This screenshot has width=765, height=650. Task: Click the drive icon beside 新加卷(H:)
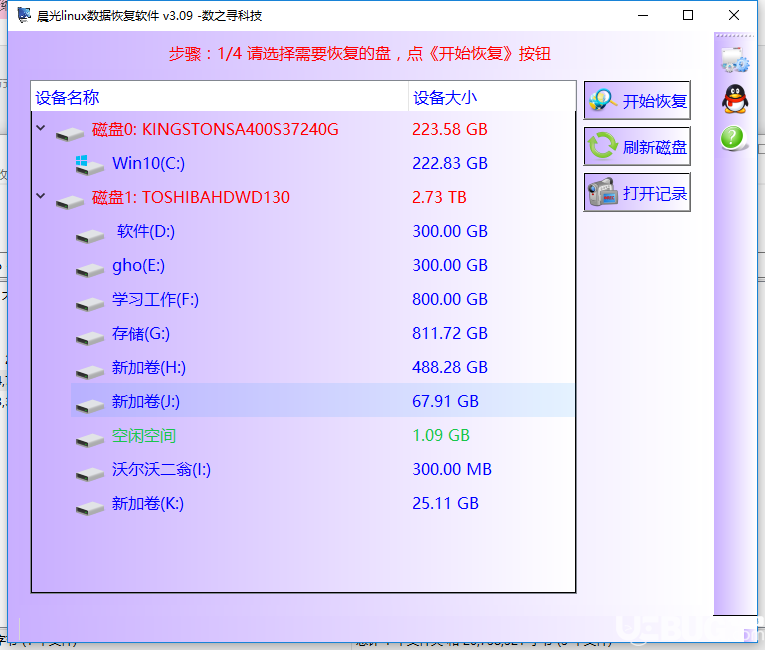(x=90, y=372)
